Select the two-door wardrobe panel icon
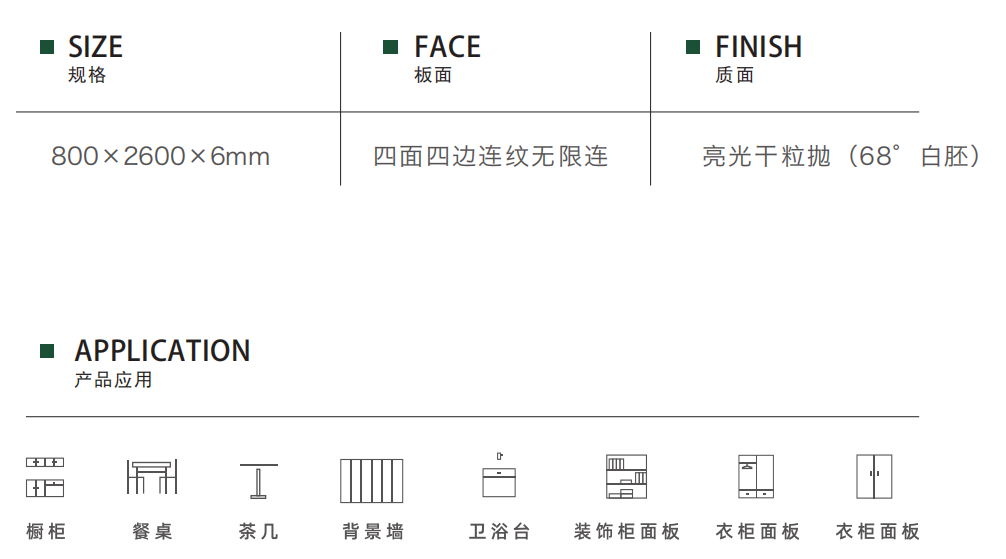Screen dimensions: 1006x559 874,477
